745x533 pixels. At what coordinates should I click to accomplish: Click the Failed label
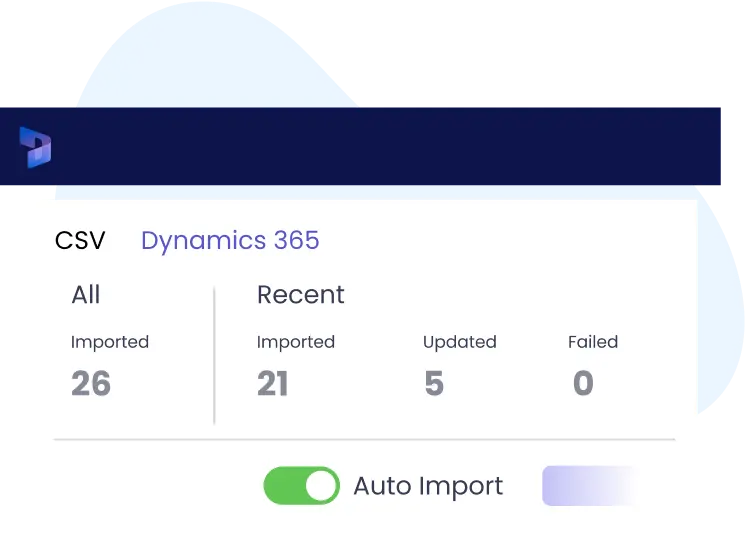point(593,342)
